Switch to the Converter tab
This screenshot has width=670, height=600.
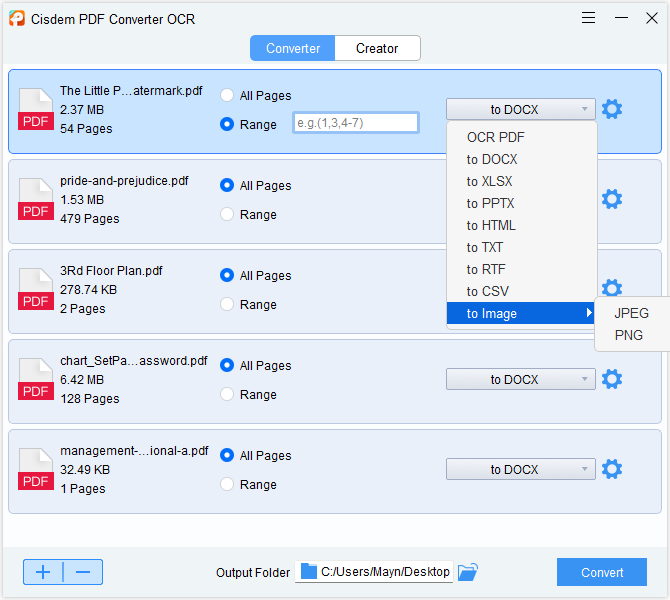click(293, 48)
